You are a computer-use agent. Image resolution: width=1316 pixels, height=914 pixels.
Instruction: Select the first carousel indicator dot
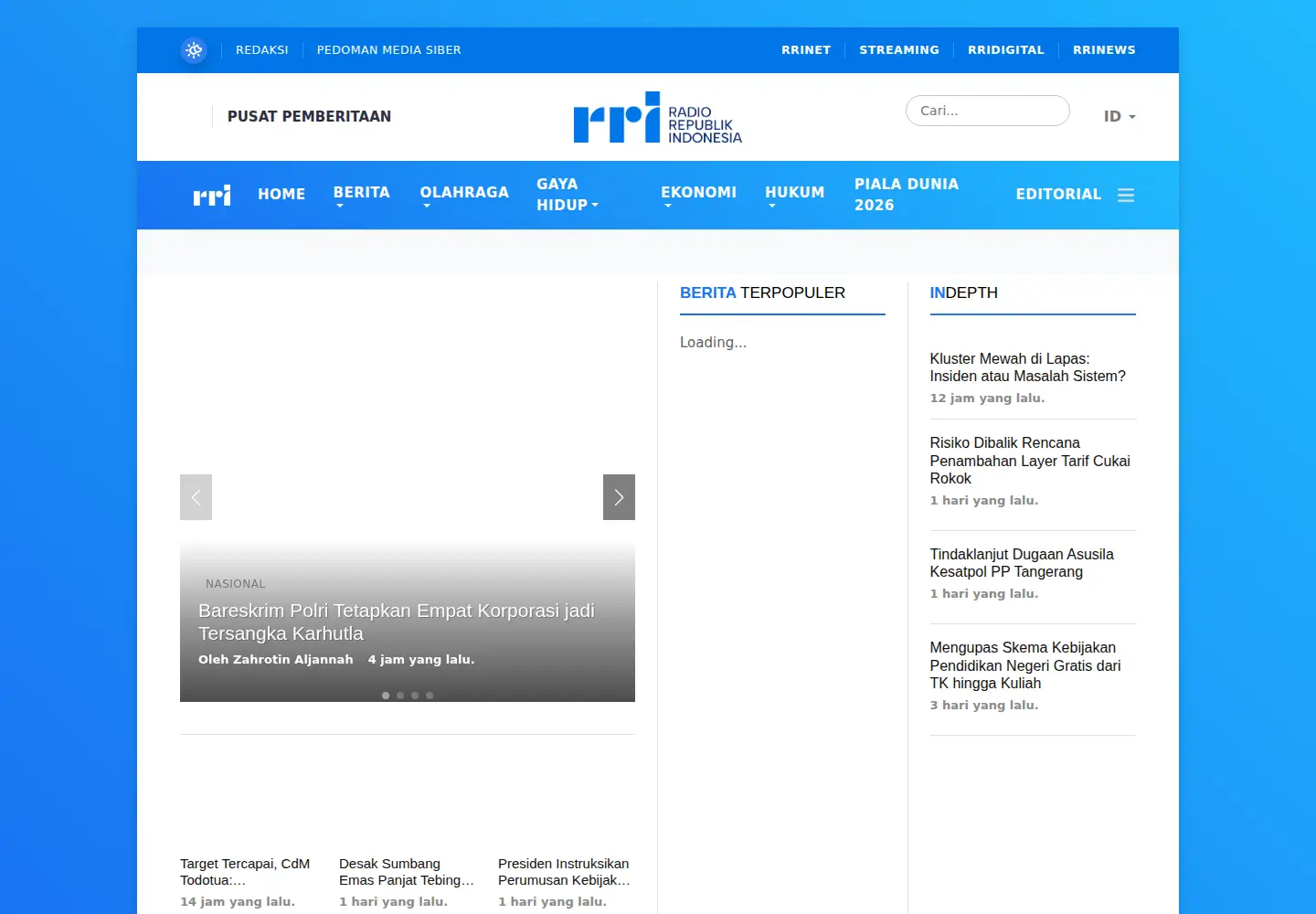pyautogui.click(x=386, y=696)
